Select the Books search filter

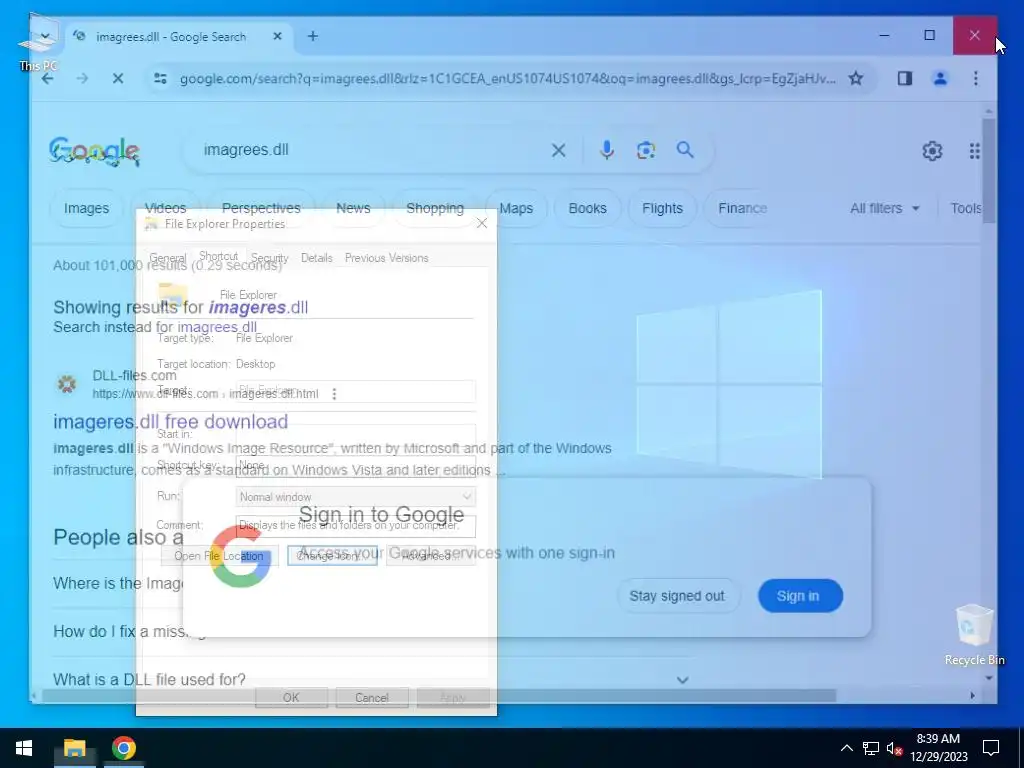point(587,208)
